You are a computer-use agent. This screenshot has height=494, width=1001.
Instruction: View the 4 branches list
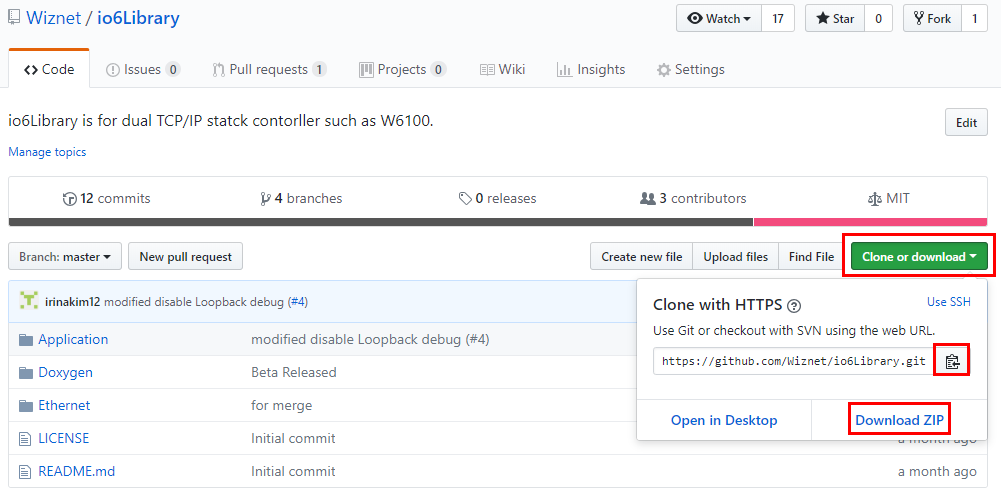click(x=301, y=198)
